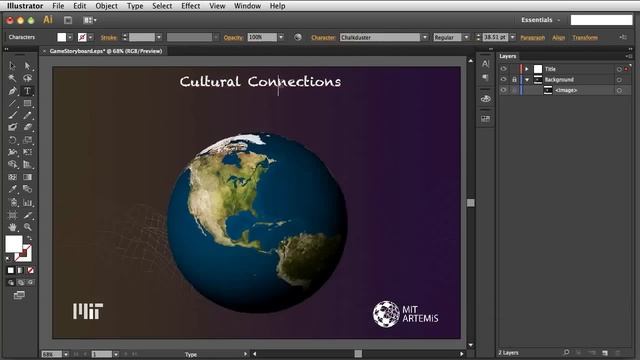Select the Shape Builder tool
This screenshot has height=360, width=640.
(x=12, y=164)
